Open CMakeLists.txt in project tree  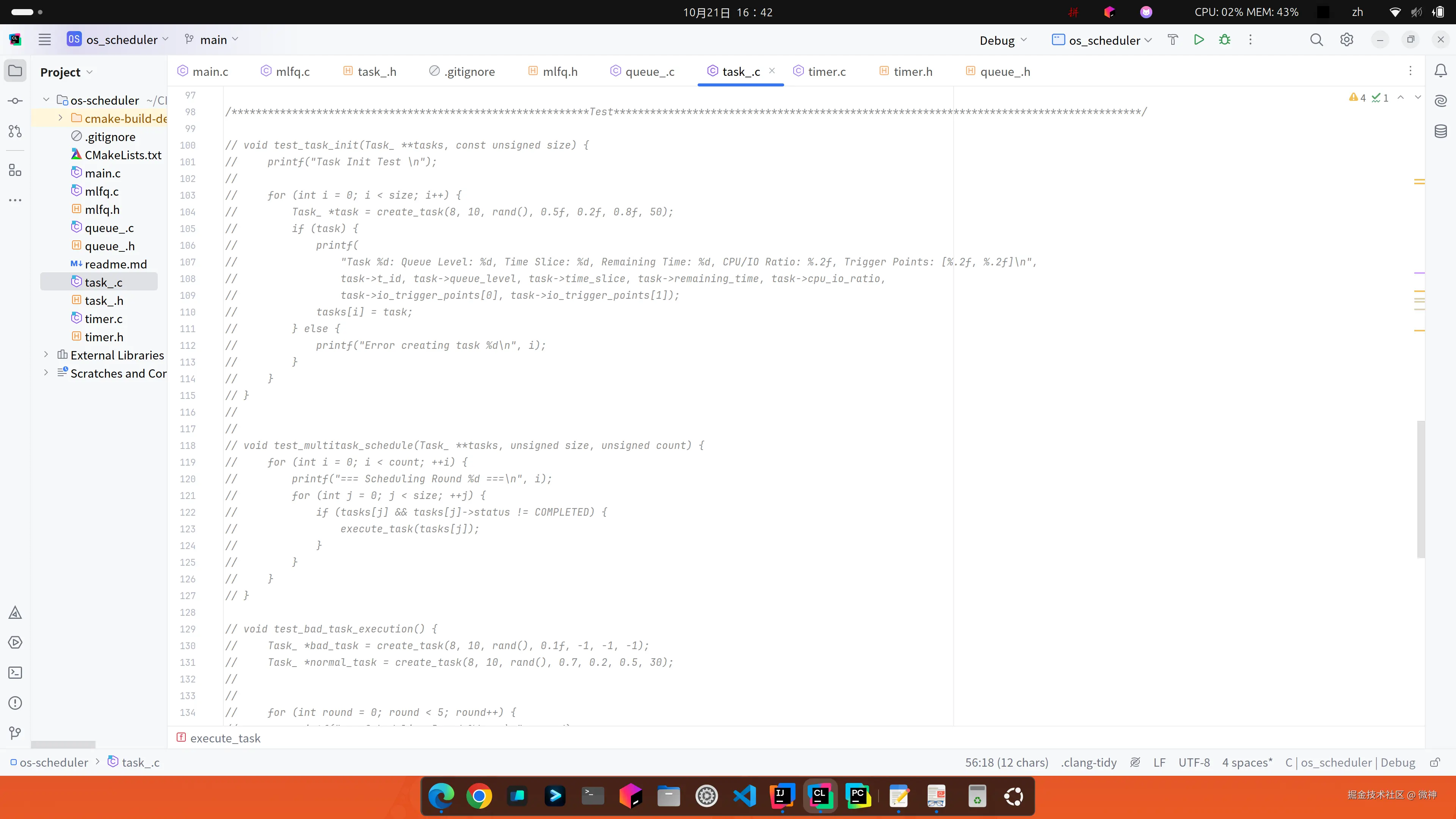(122, 155)
